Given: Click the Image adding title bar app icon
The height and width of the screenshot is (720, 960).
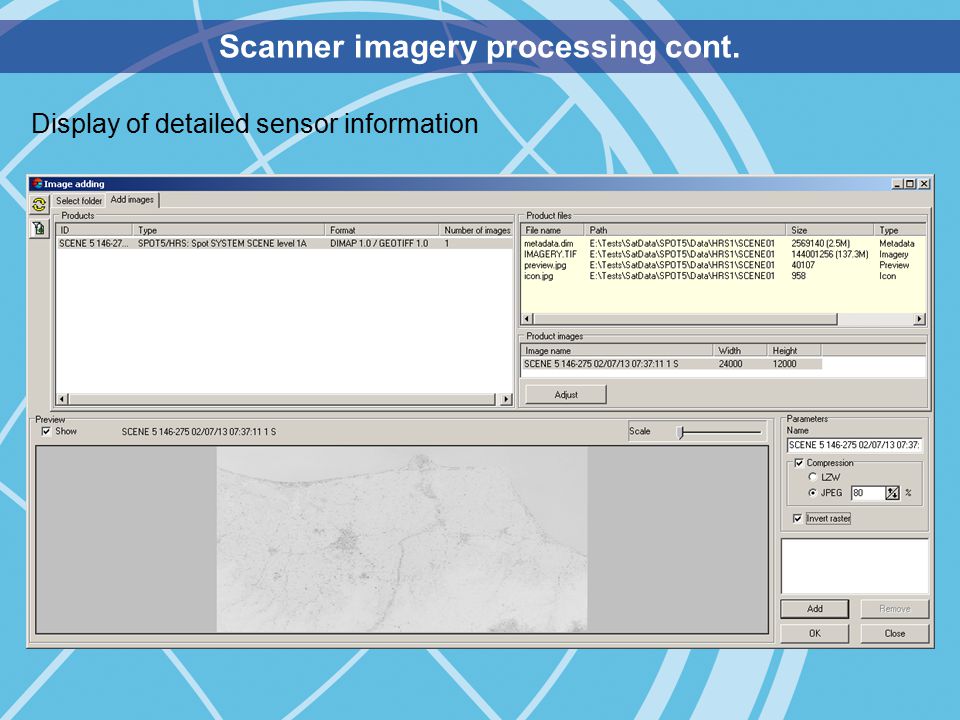Looking at the screenshot, I should (37, 184).
